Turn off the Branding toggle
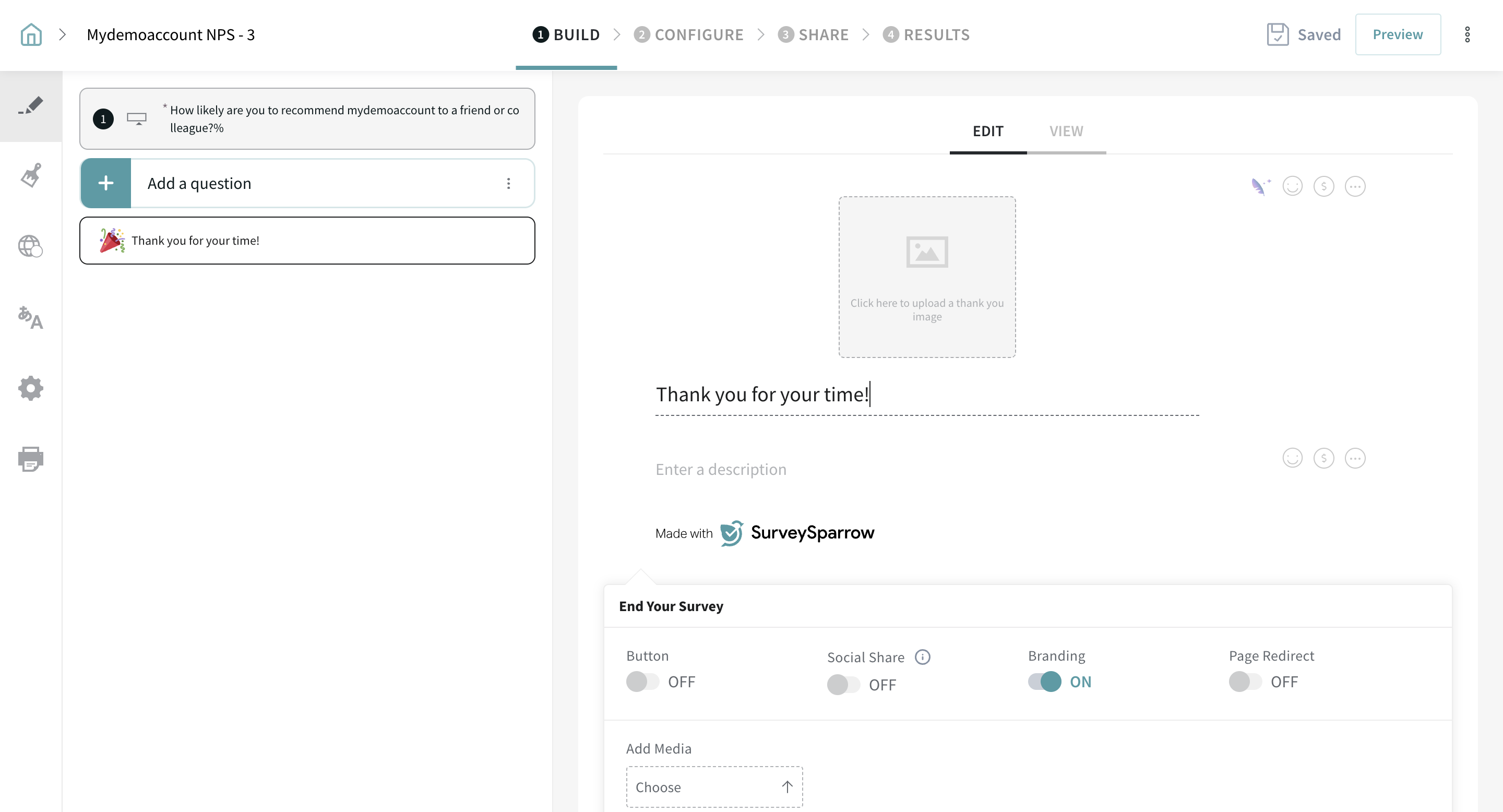 pyautogui.click(x=1044, y=682)
